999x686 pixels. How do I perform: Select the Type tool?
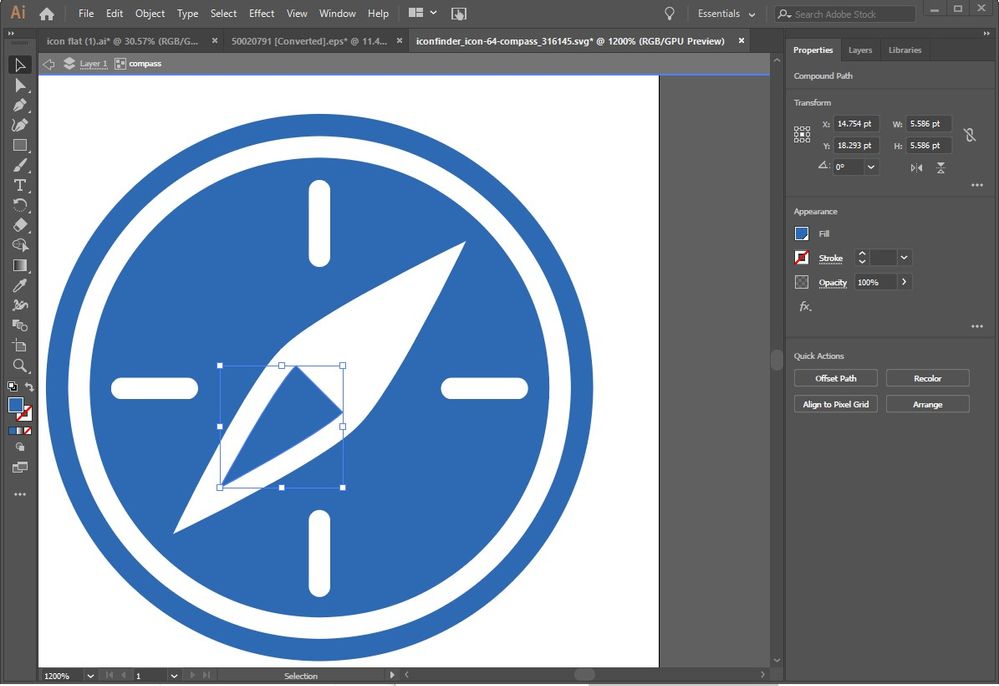[x=20, y=185]
